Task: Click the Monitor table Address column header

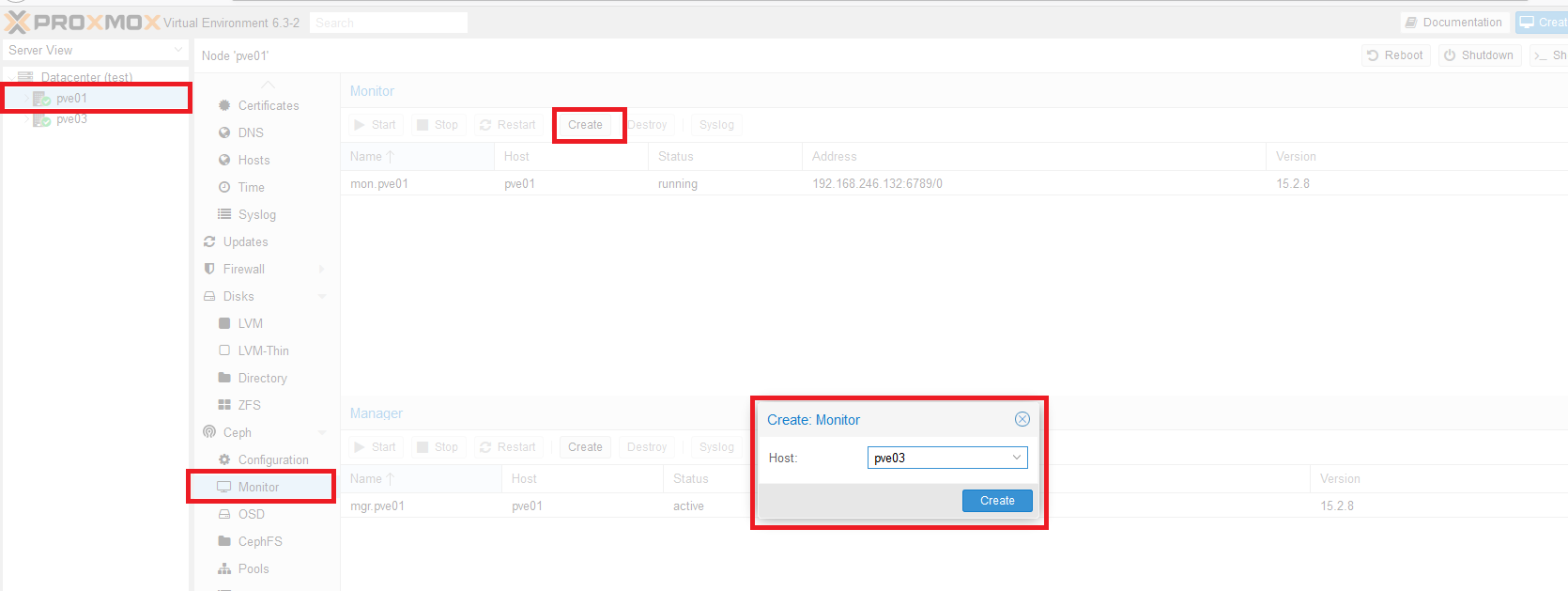Action: 1034,157
